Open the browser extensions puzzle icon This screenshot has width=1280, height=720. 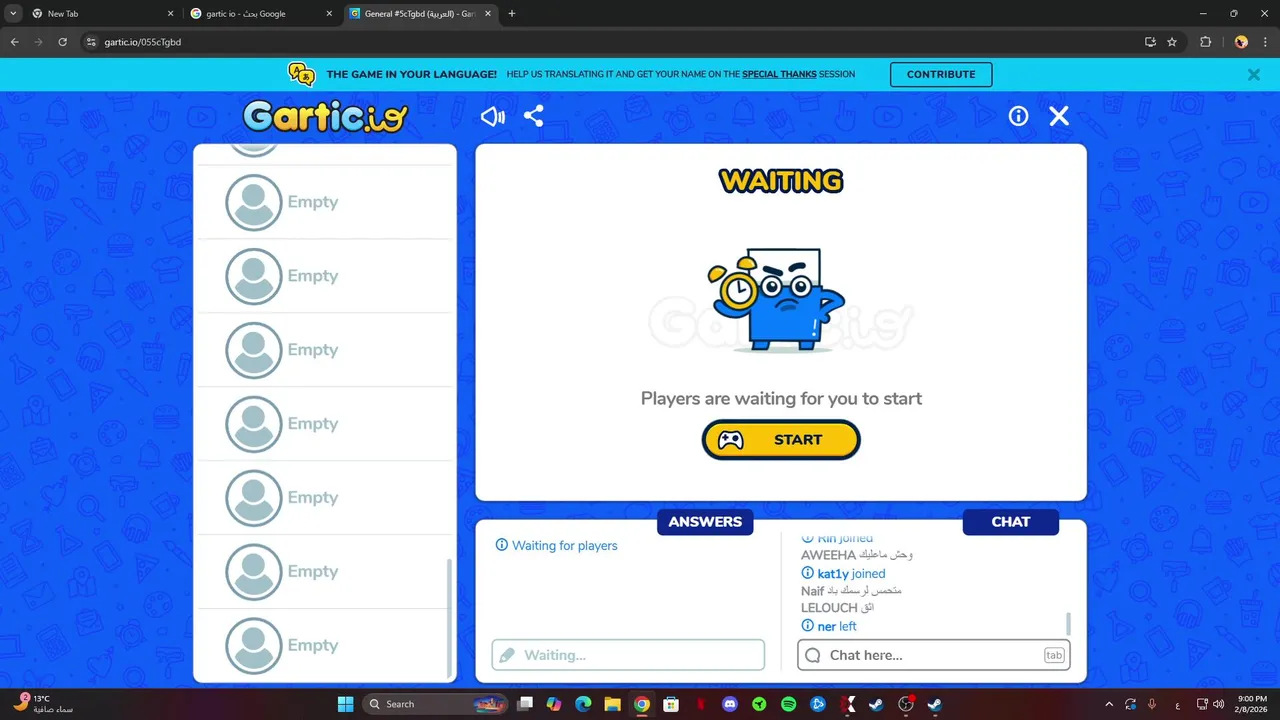pos(1205,42)
